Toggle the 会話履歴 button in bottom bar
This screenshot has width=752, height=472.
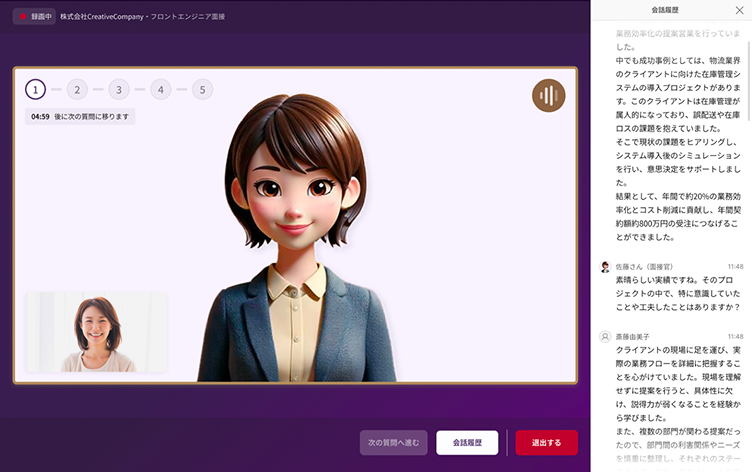tap(467, 442)
